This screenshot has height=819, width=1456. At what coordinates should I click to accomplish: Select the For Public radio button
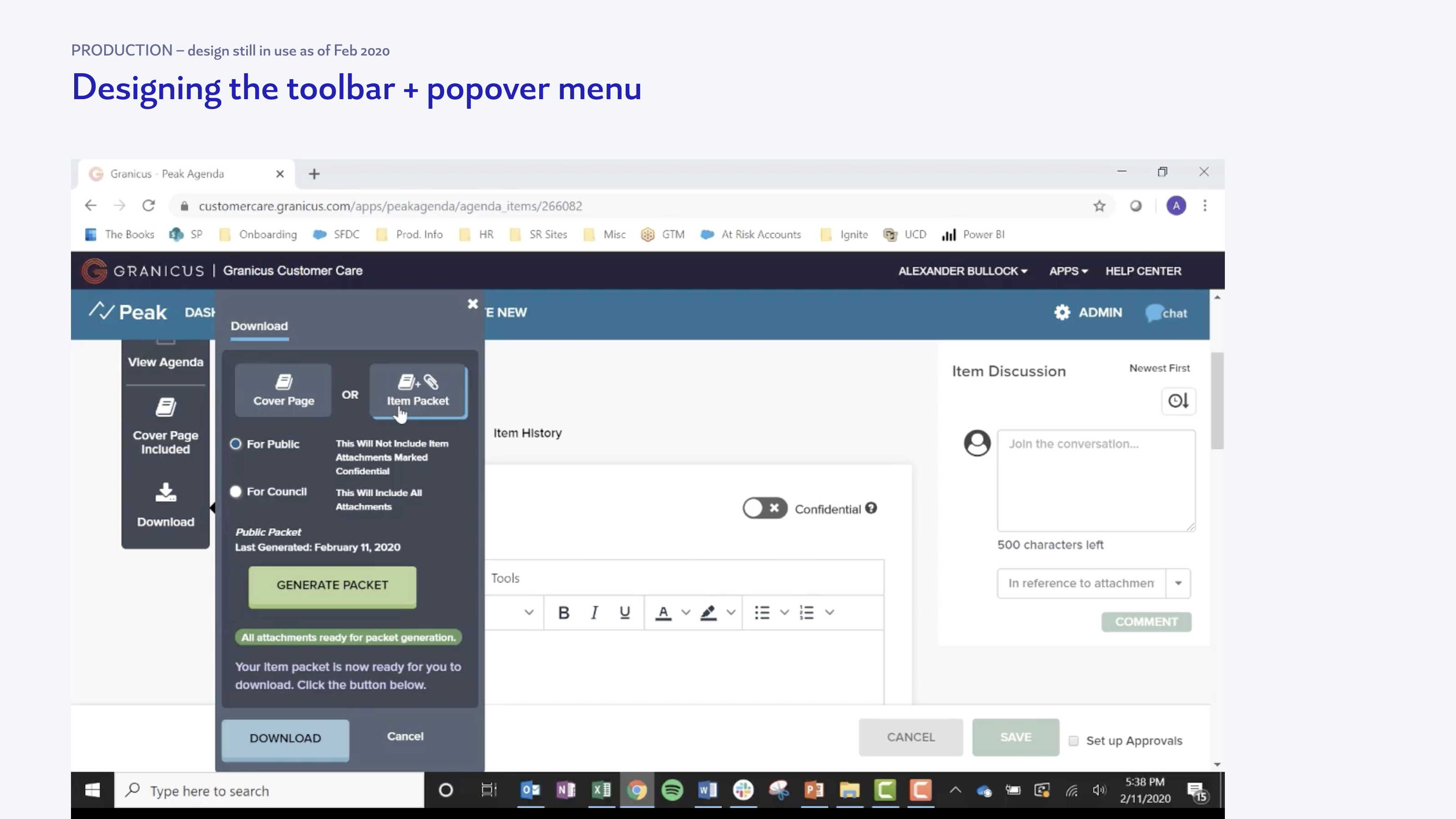236,444
